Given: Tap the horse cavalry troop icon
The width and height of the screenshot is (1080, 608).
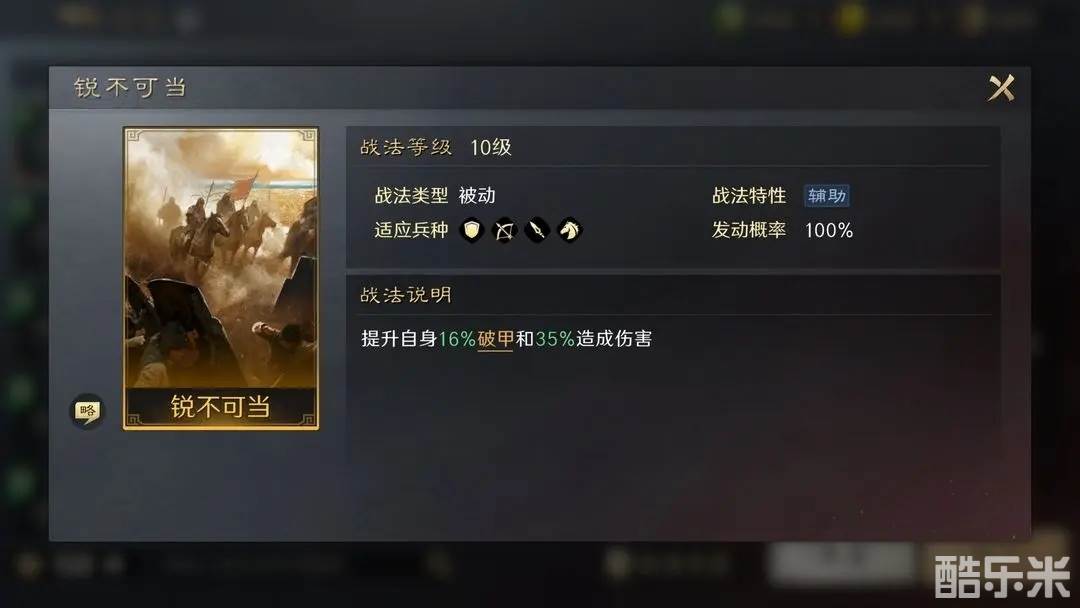Looking at the screenshot, I should click(570, 230).
